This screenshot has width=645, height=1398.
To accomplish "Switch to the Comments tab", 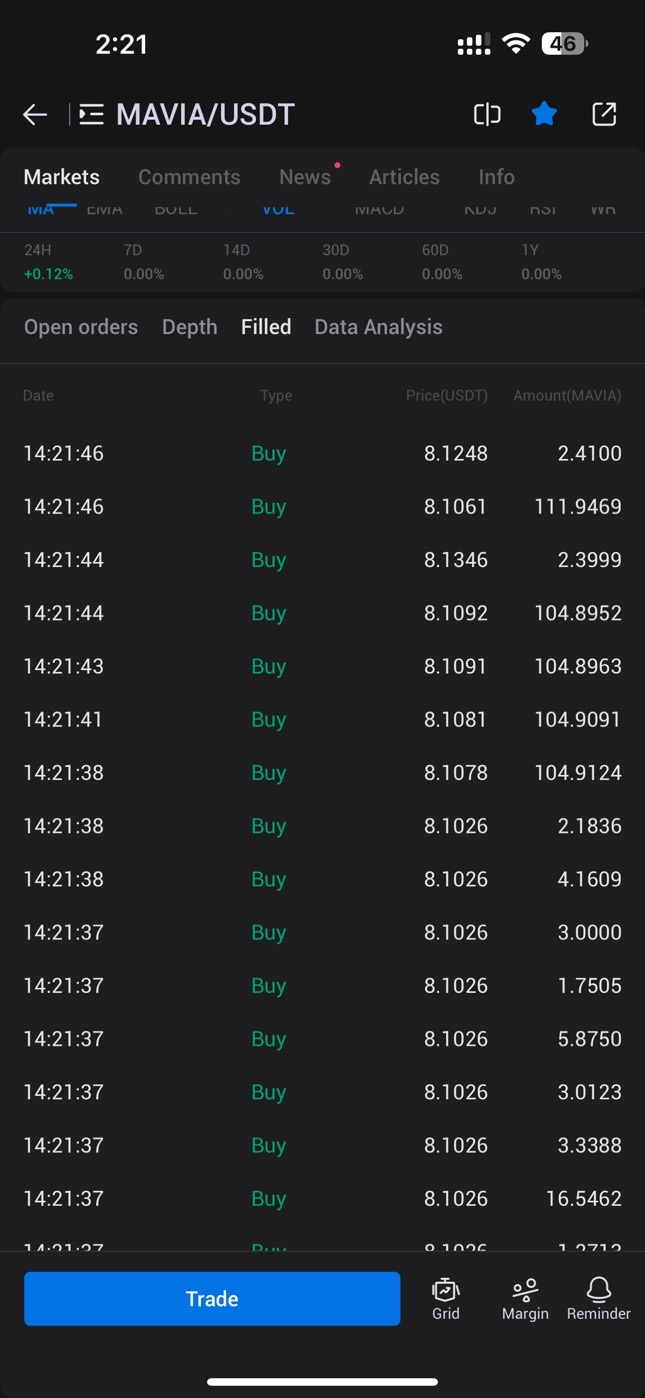I will coord(189,177).
